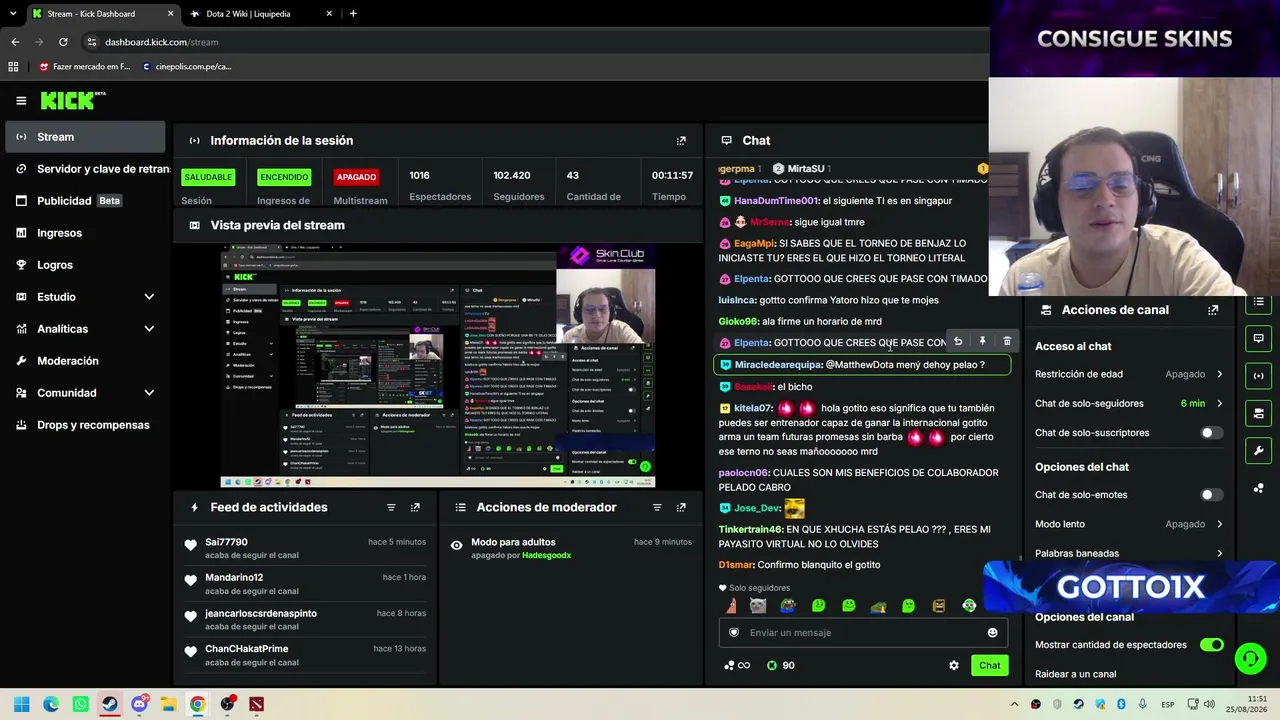
Task: Open WhatsApp from the taskbar
Action: coord(81,704)
